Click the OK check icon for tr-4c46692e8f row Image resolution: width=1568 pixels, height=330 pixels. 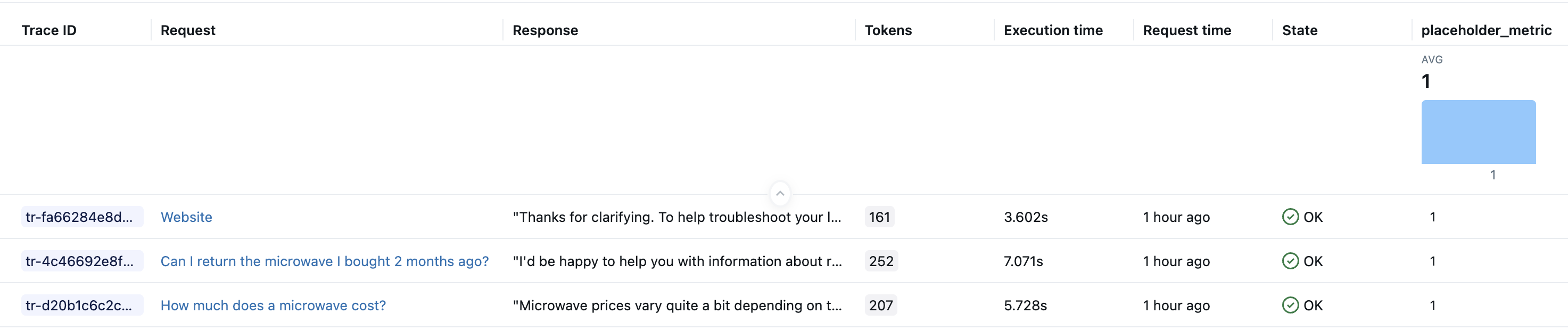1290,261
